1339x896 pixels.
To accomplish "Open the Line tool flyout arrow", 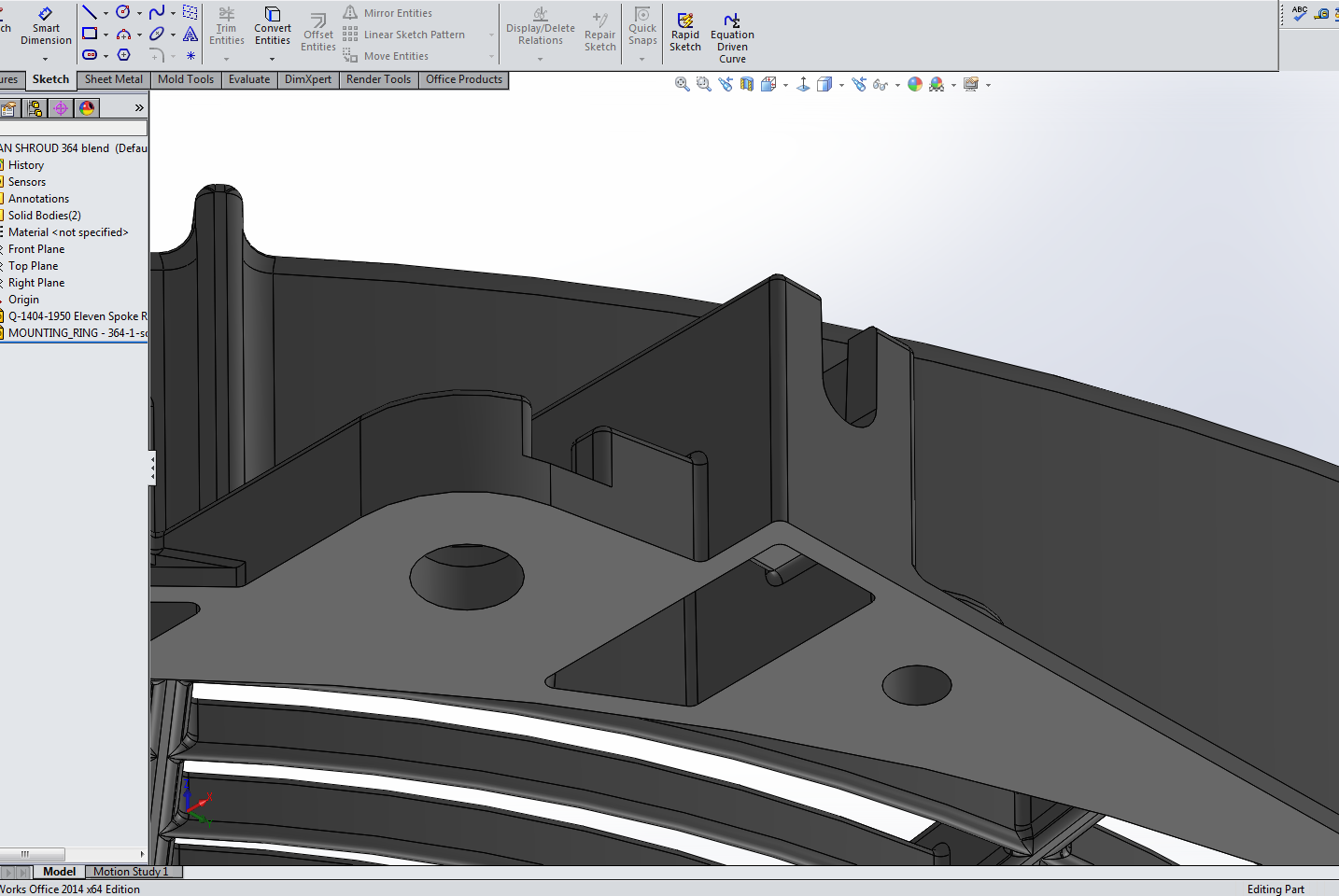I will (105, 12).
